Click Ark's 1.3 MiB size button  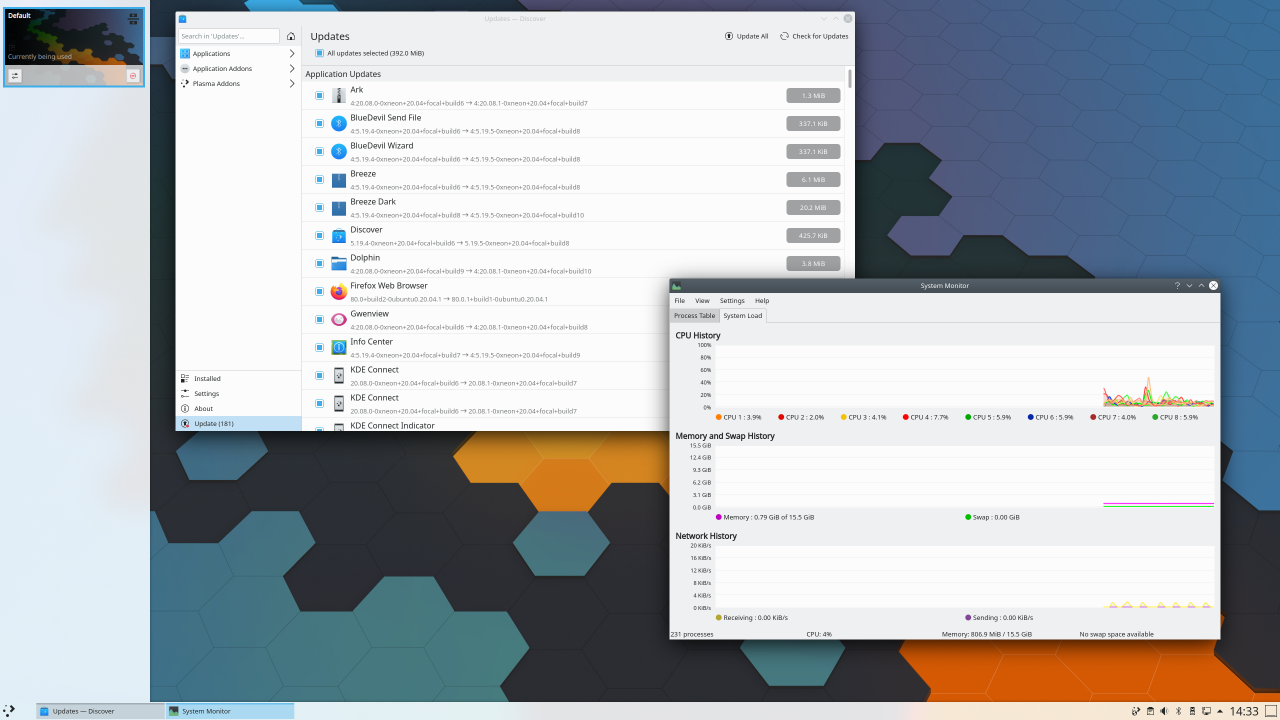point(813,96)
